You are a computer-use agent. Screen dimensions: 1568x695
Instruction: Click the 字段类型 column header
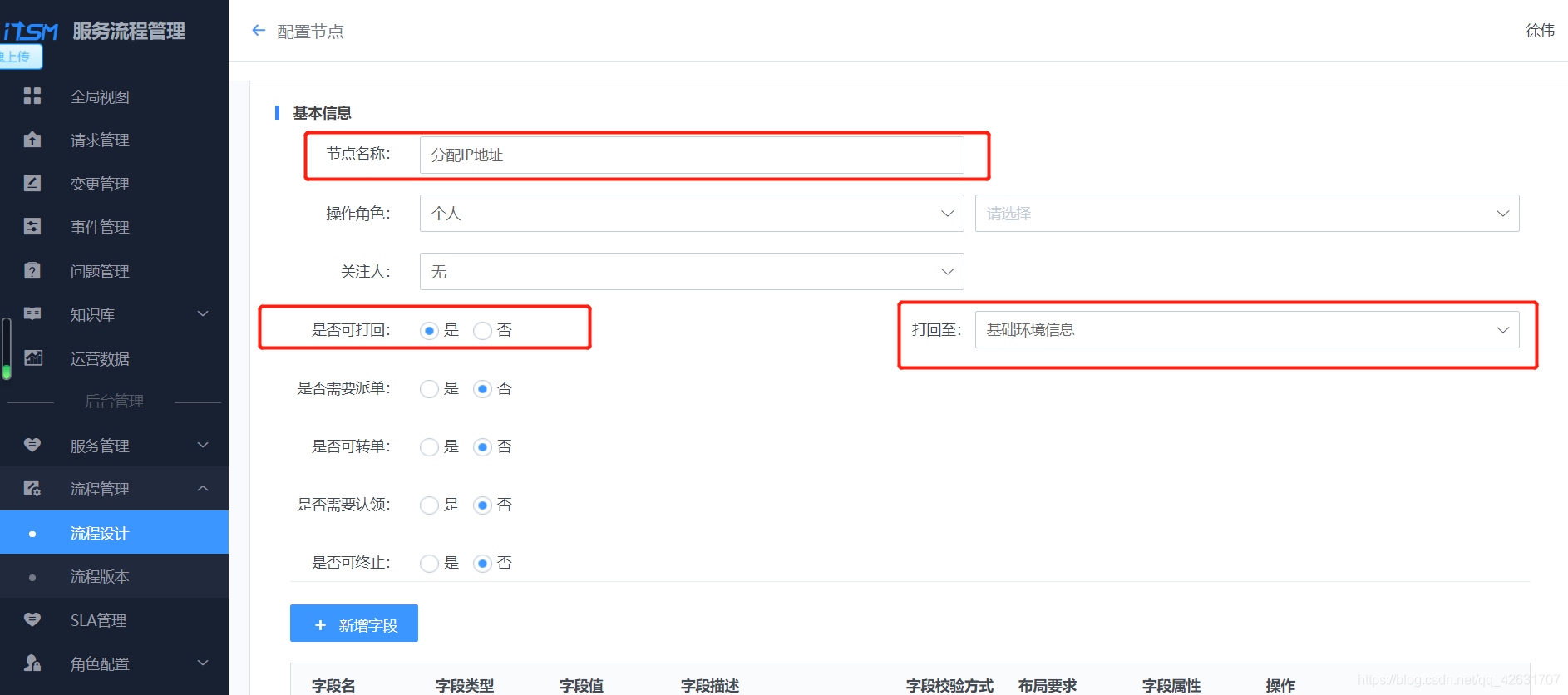(x=465, y=685)
